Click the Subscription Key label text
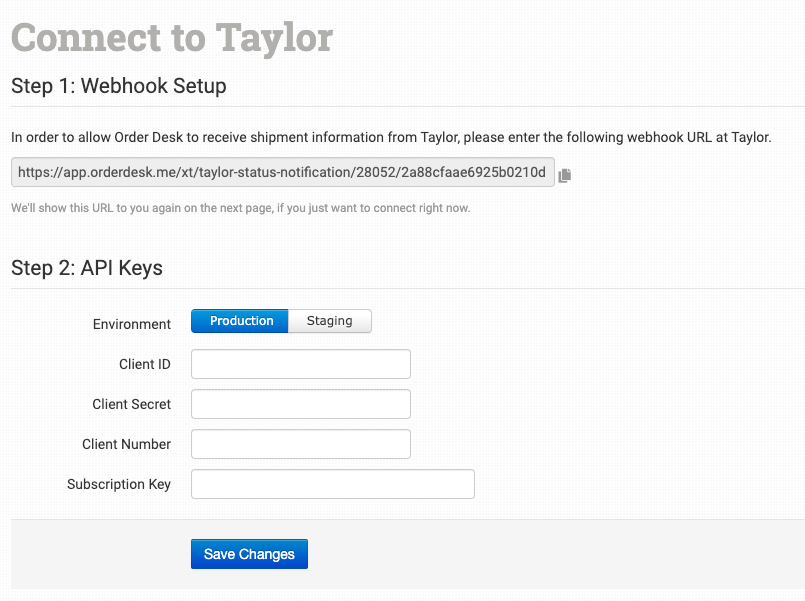Screen dimensions: 805x601 click(x=119, y=484)
